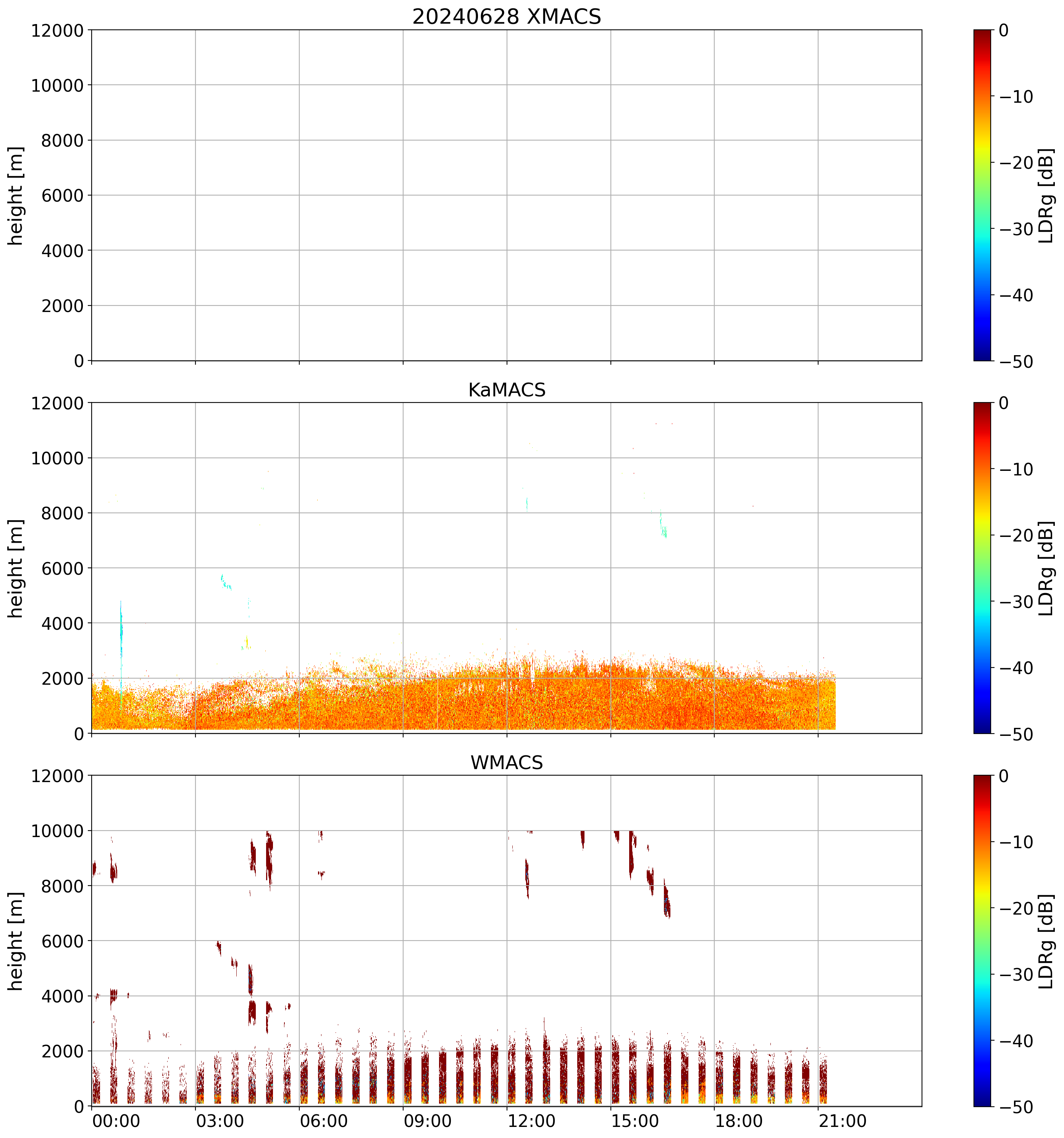Click the 20240628 XMACS plot title
This screenshot has width=1064, height=1138.
506,16
